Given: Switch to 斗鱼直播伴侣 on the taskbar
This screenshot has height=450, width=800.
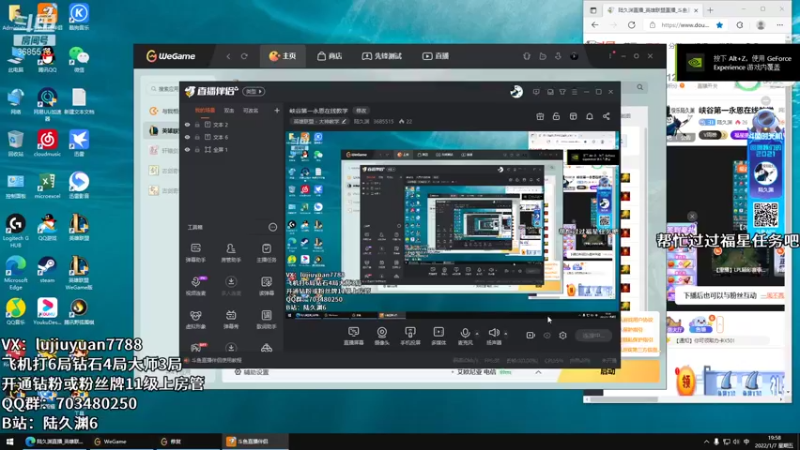Looking at the screenshot, I should click(253, 441).
